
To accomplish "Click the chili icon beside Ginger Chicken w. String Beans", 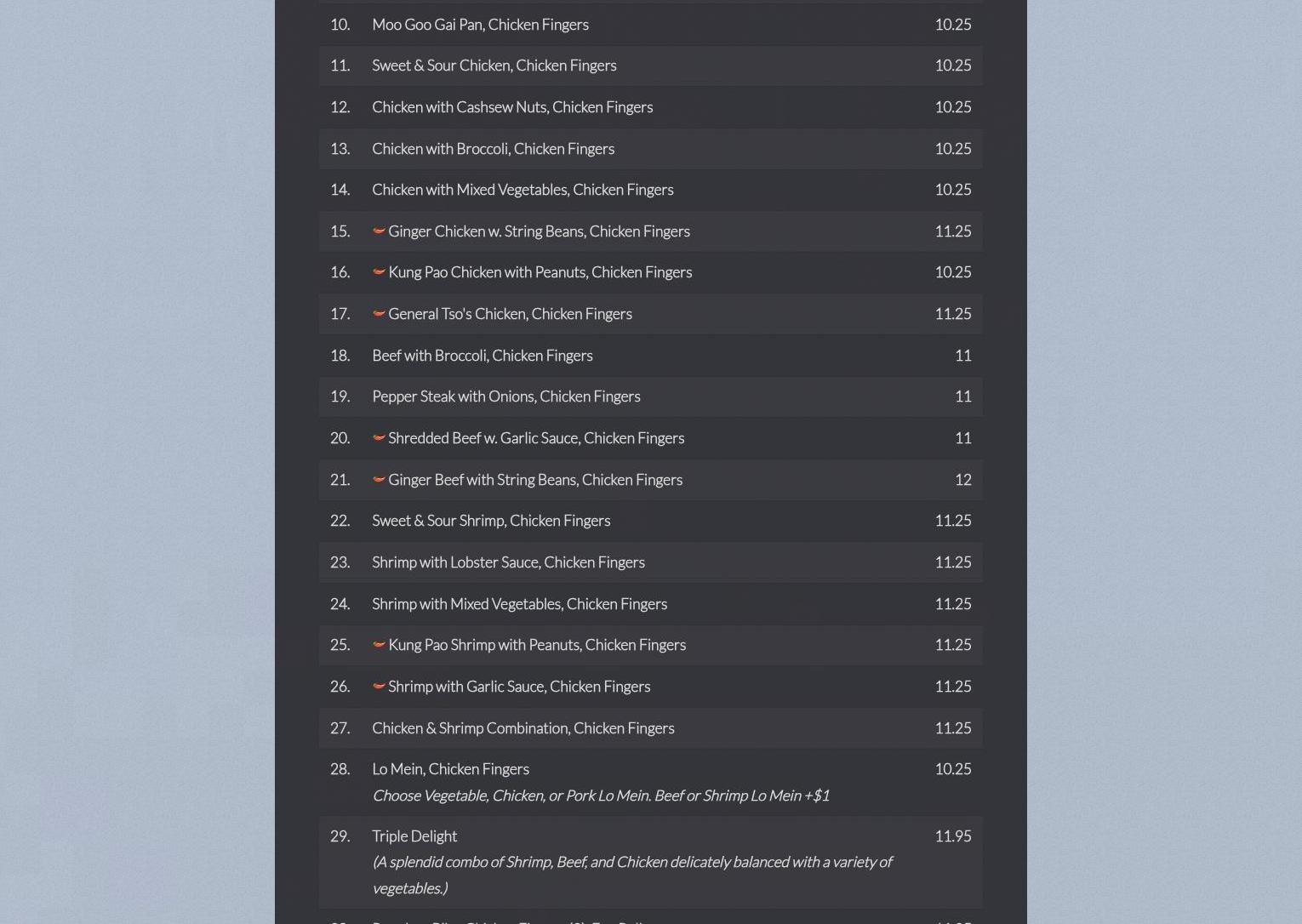I will tap(379, 231).
